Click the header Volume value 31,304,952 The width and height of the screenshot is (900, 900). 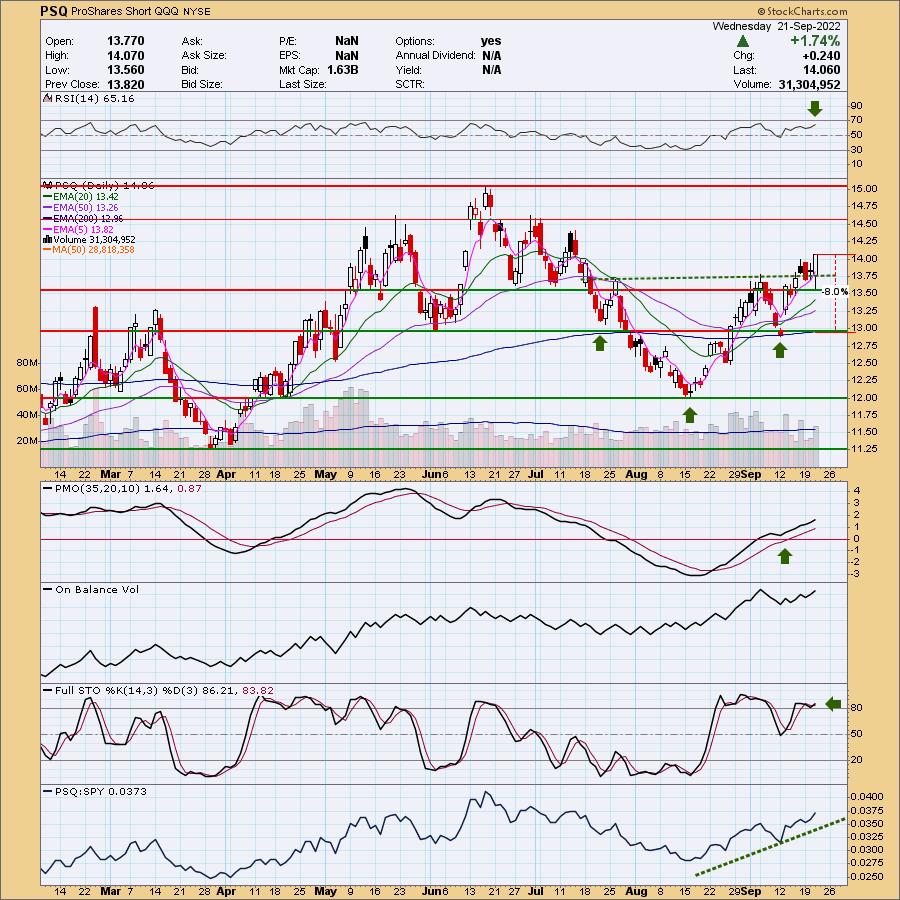click(x=809, y=84)
